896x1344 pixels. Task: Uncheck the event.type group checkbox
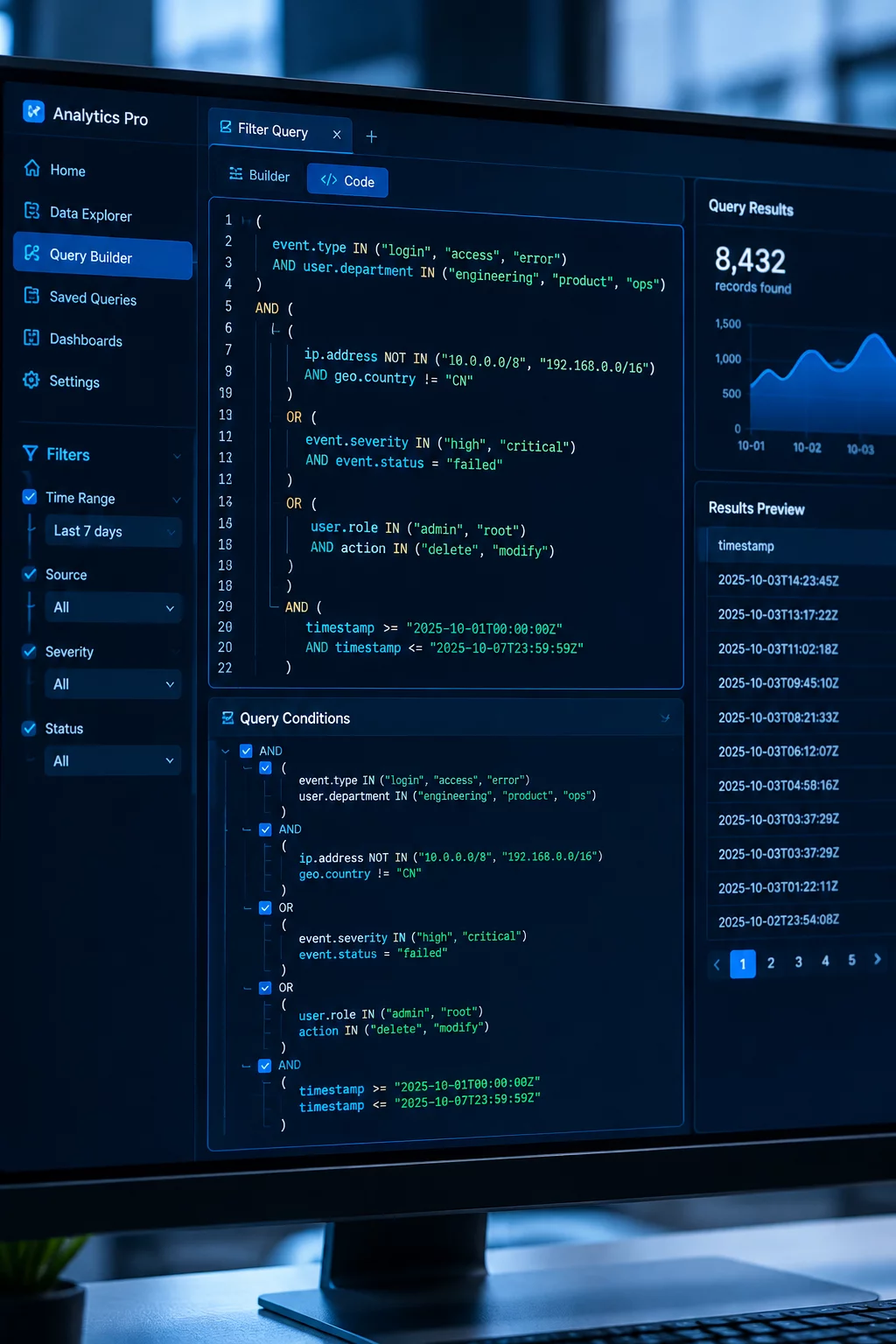[x=265, y=767]
